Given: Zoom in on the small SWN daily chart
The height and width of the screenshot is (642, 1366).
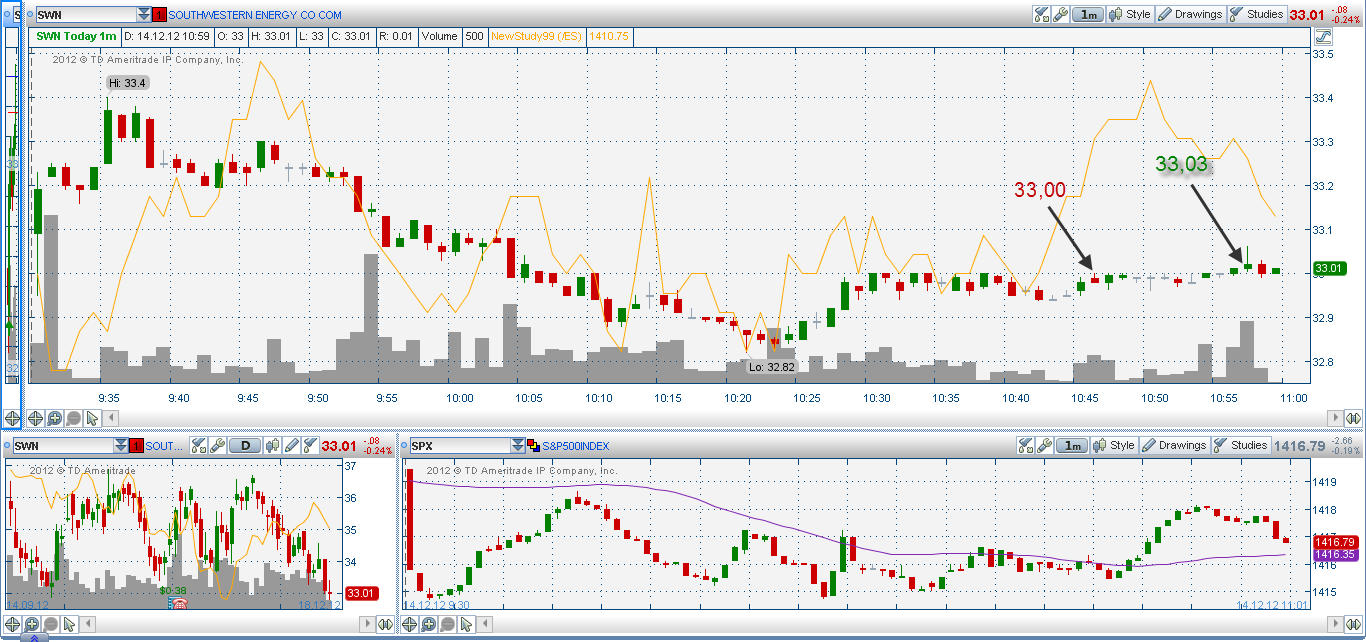Looking at the screenshot, I should [x=31, y=625].
